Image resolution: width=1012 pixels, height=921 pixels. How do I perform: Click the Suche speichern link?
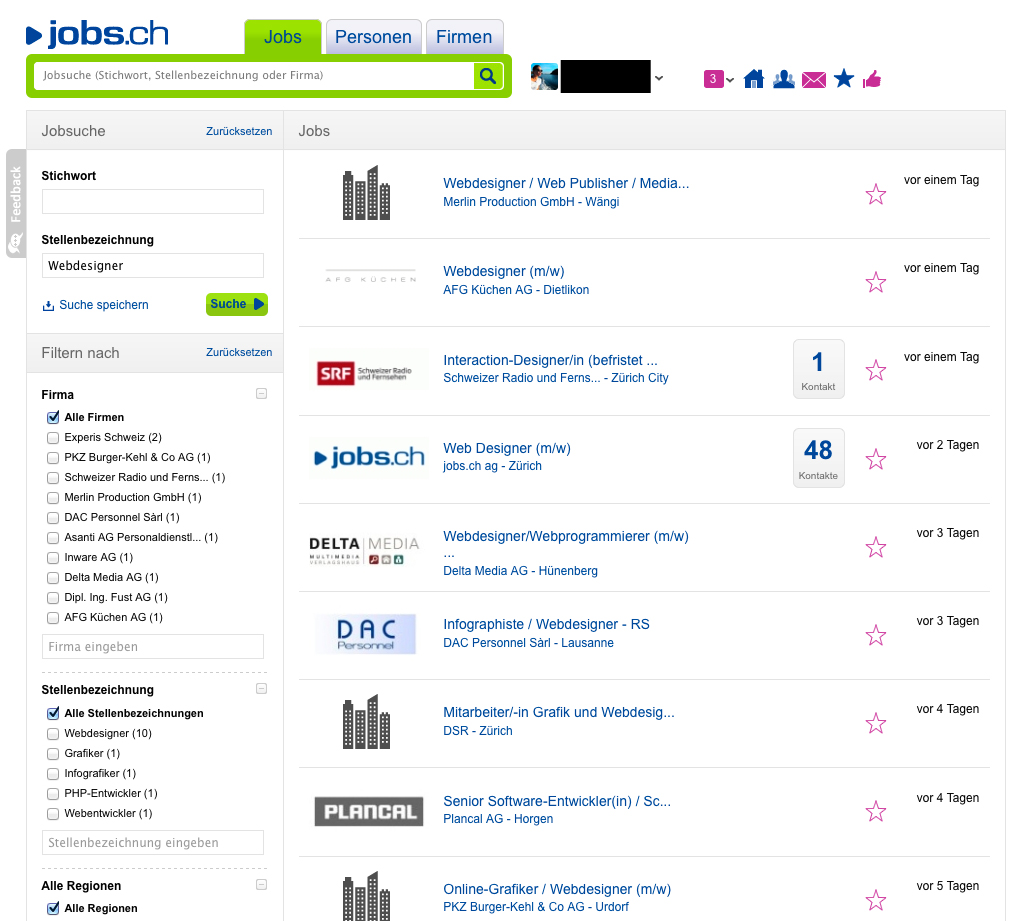[96, 305]
